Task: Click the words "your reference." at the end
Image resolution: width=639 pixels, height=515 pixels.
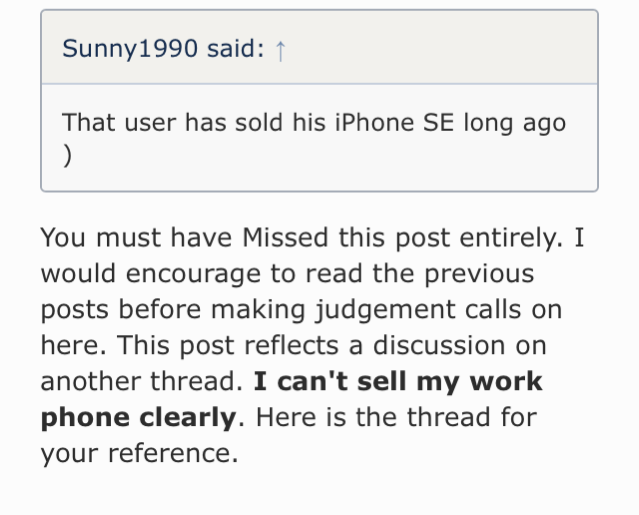Action: pos(139,454)
